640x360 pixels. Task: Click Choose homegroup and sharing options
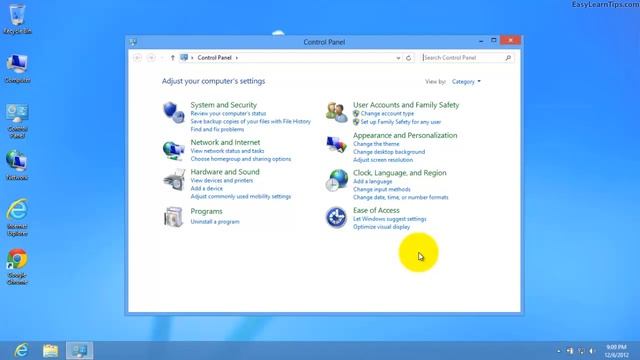point(241,159)
